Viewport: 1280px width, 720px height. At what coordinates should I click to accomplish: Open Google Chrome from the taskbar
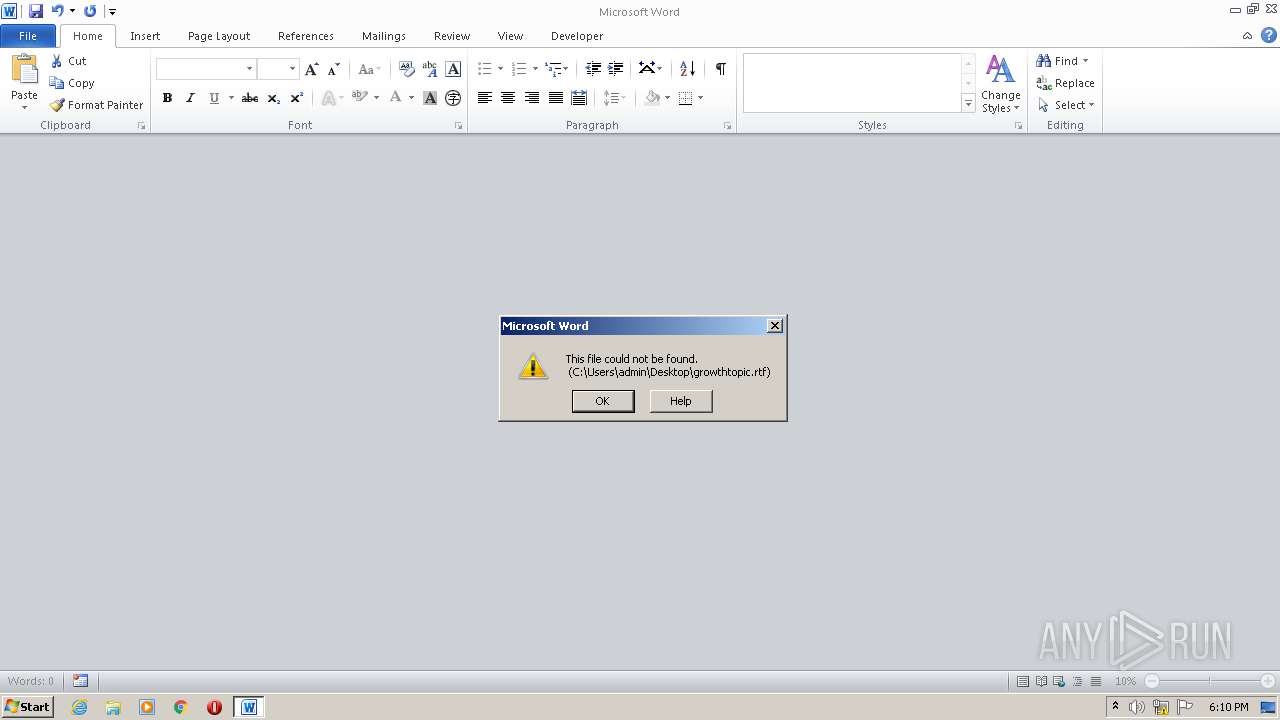pyautogui.click(x=181, y=707)
